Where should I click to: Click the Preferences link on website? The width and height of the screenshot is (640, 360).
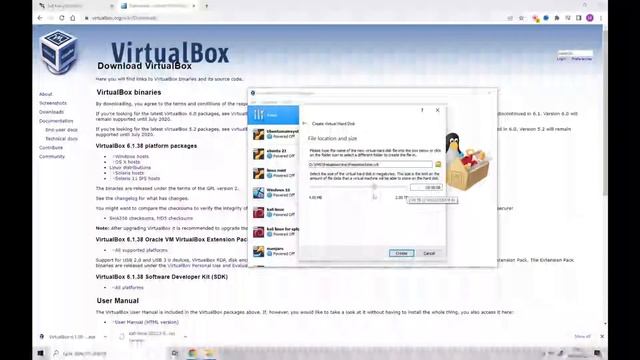tap(582, 59)
